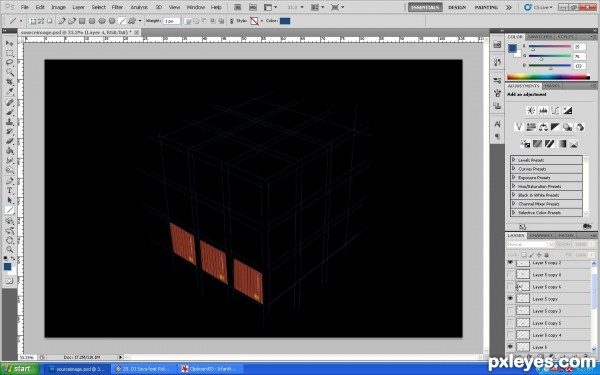Open the Filter menu
Viewport: 600px width, 375px height.
click(x=117, y=7)
